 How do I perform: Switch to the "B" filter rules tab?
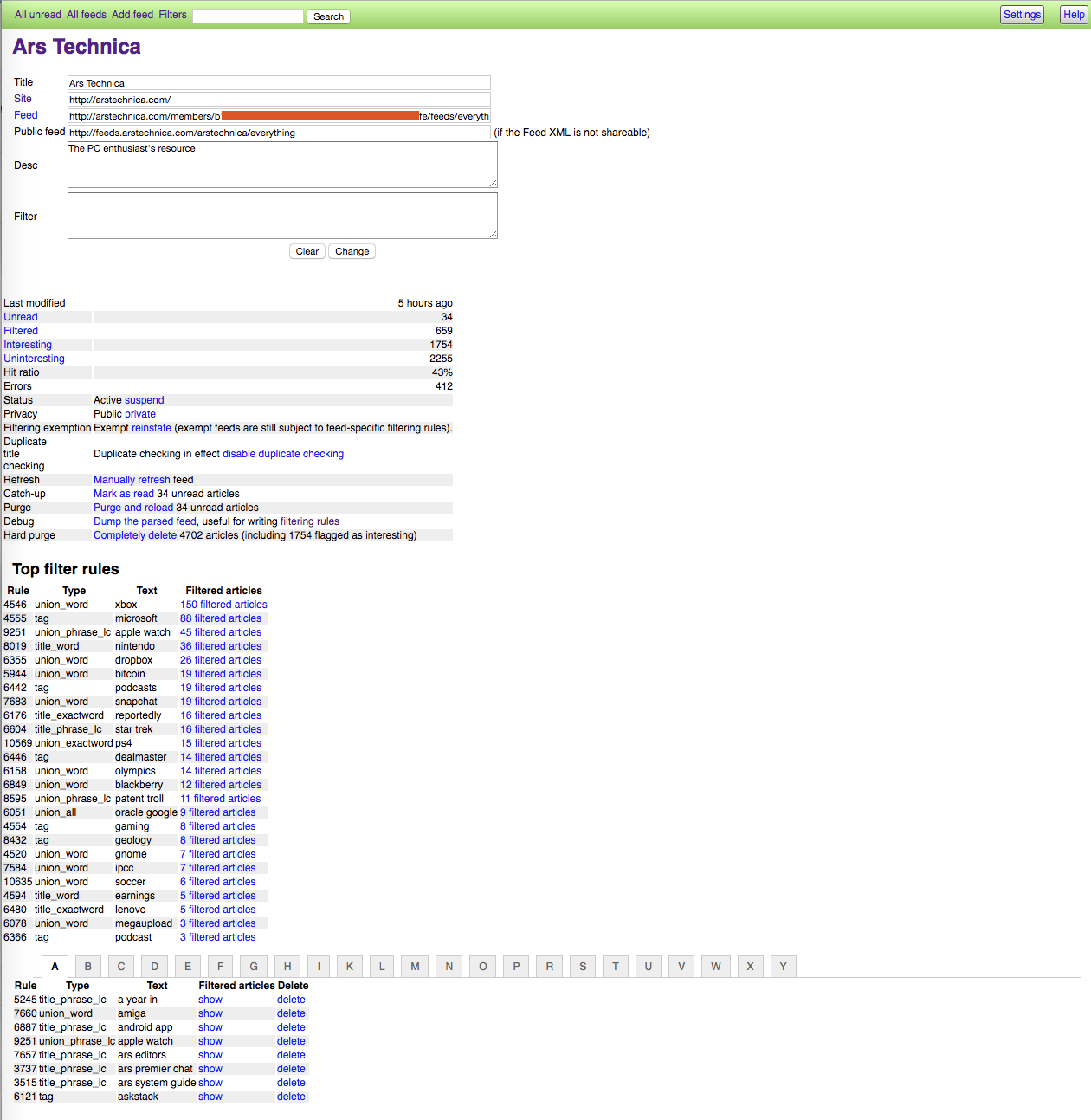click(x=87, y=966)
